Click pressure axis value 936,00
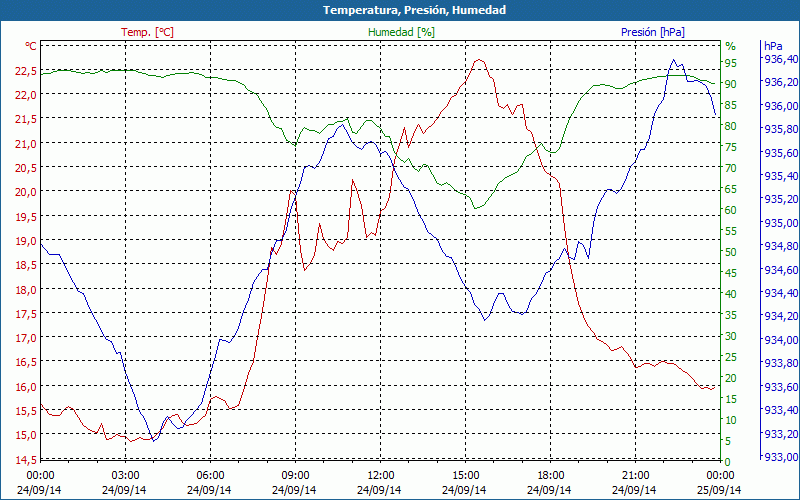This screenshot has height=500, width=800. (x=781, y=106)
